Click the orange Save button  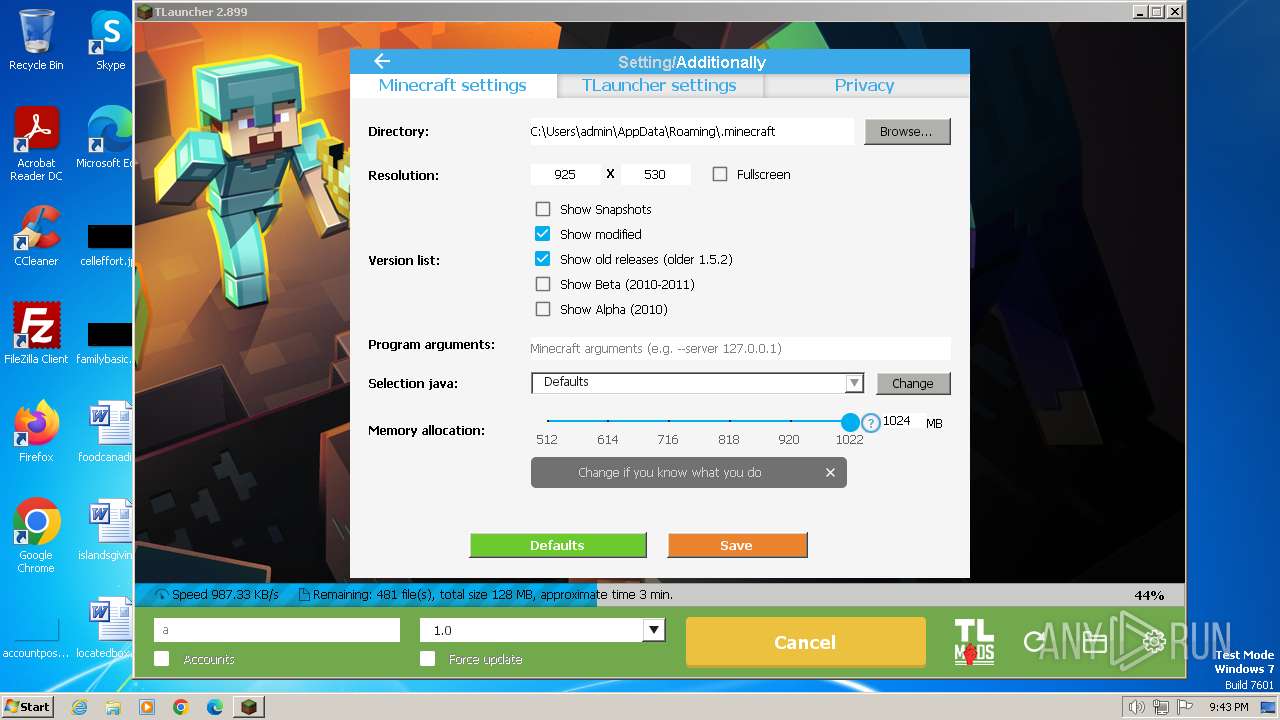[737, 545]
